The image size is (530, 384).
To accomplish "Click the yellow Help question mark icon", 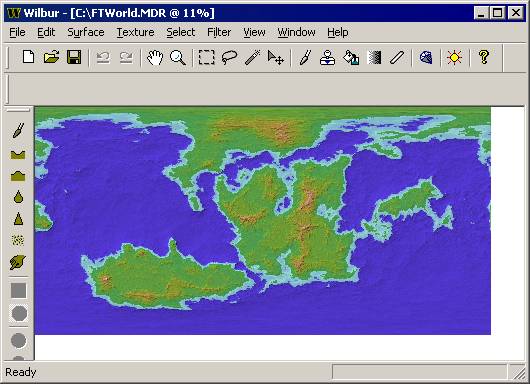I will click(x=484, y=57).
